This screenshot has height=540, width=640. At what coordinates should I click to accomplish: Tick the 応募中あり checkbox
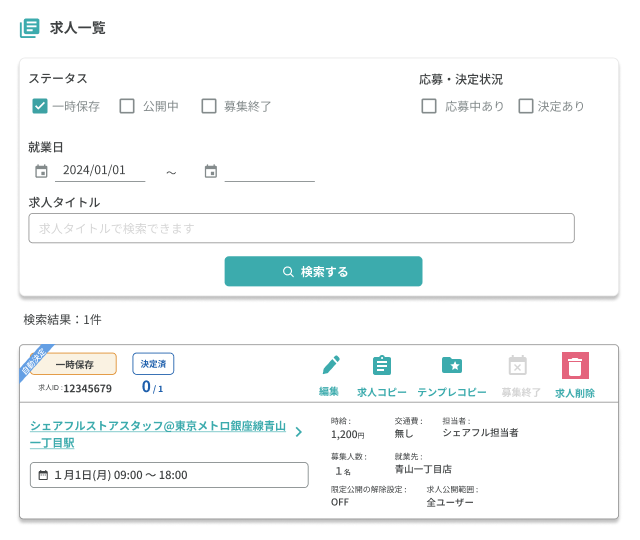pyautogui.click(x=429, y=106)
